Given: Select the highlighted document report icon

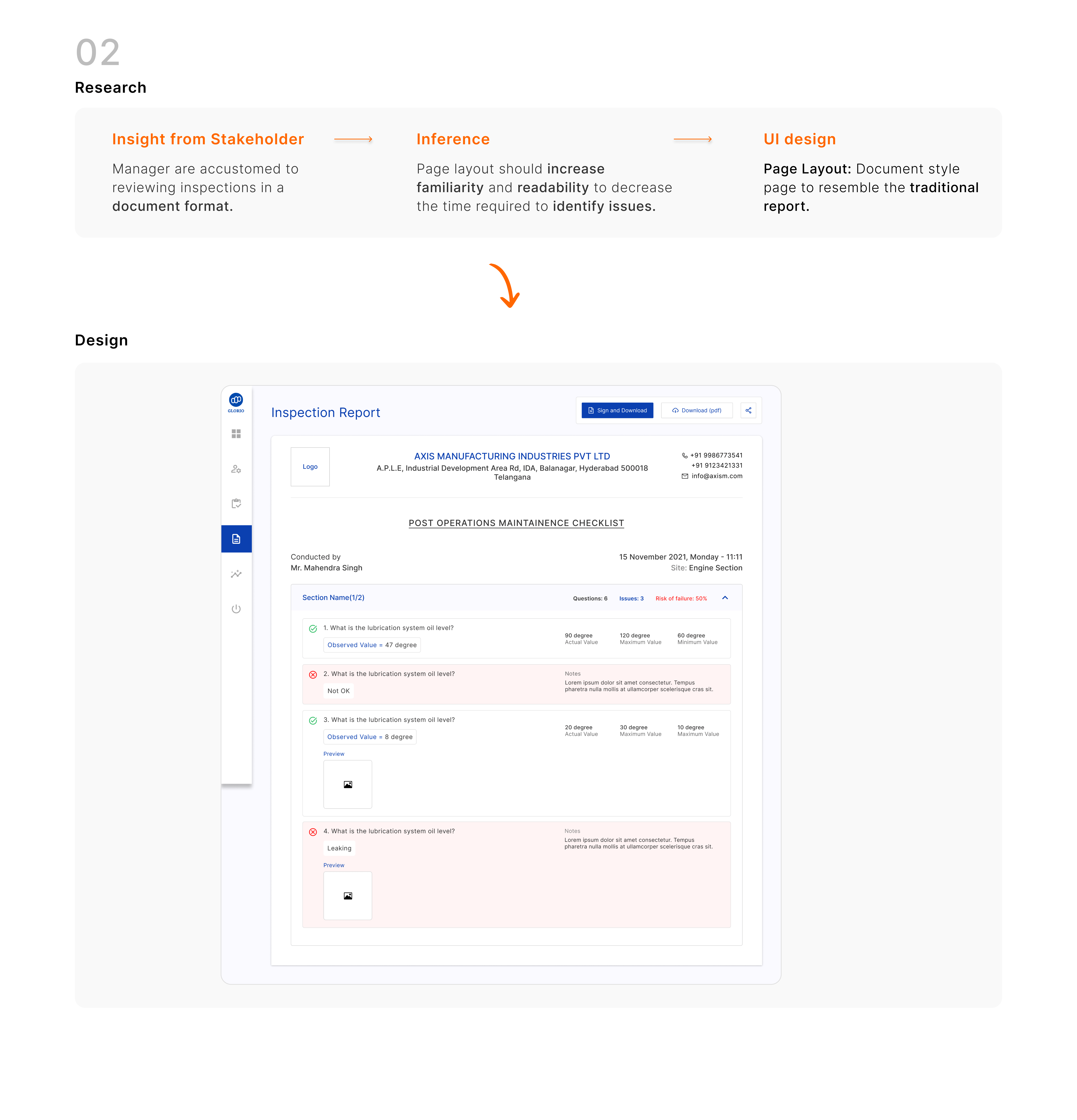Looking at the screenshot, I should coord(236,539).
